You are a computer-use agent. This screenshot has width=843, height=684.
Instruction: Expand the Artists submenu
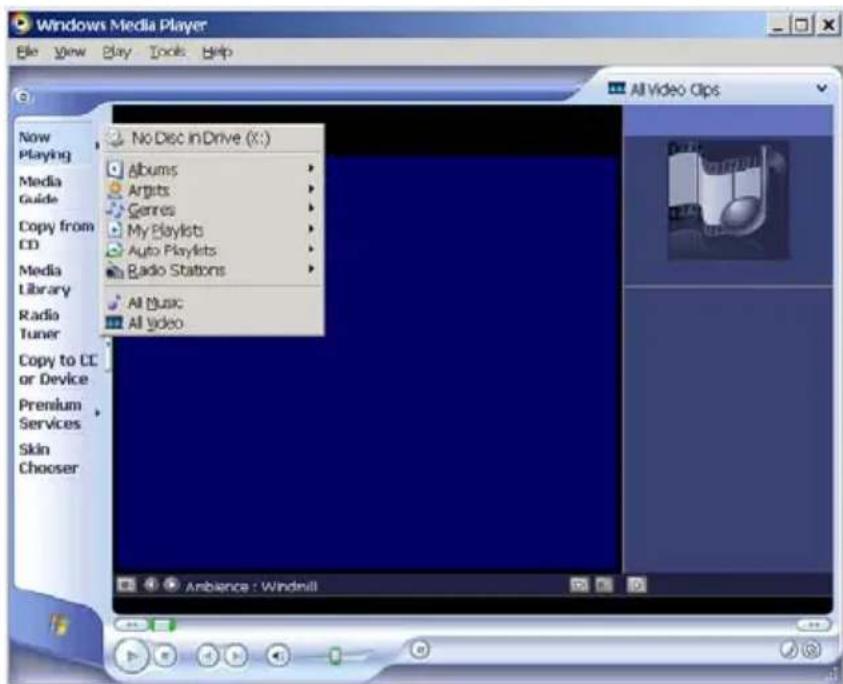[x=213, y=190]
